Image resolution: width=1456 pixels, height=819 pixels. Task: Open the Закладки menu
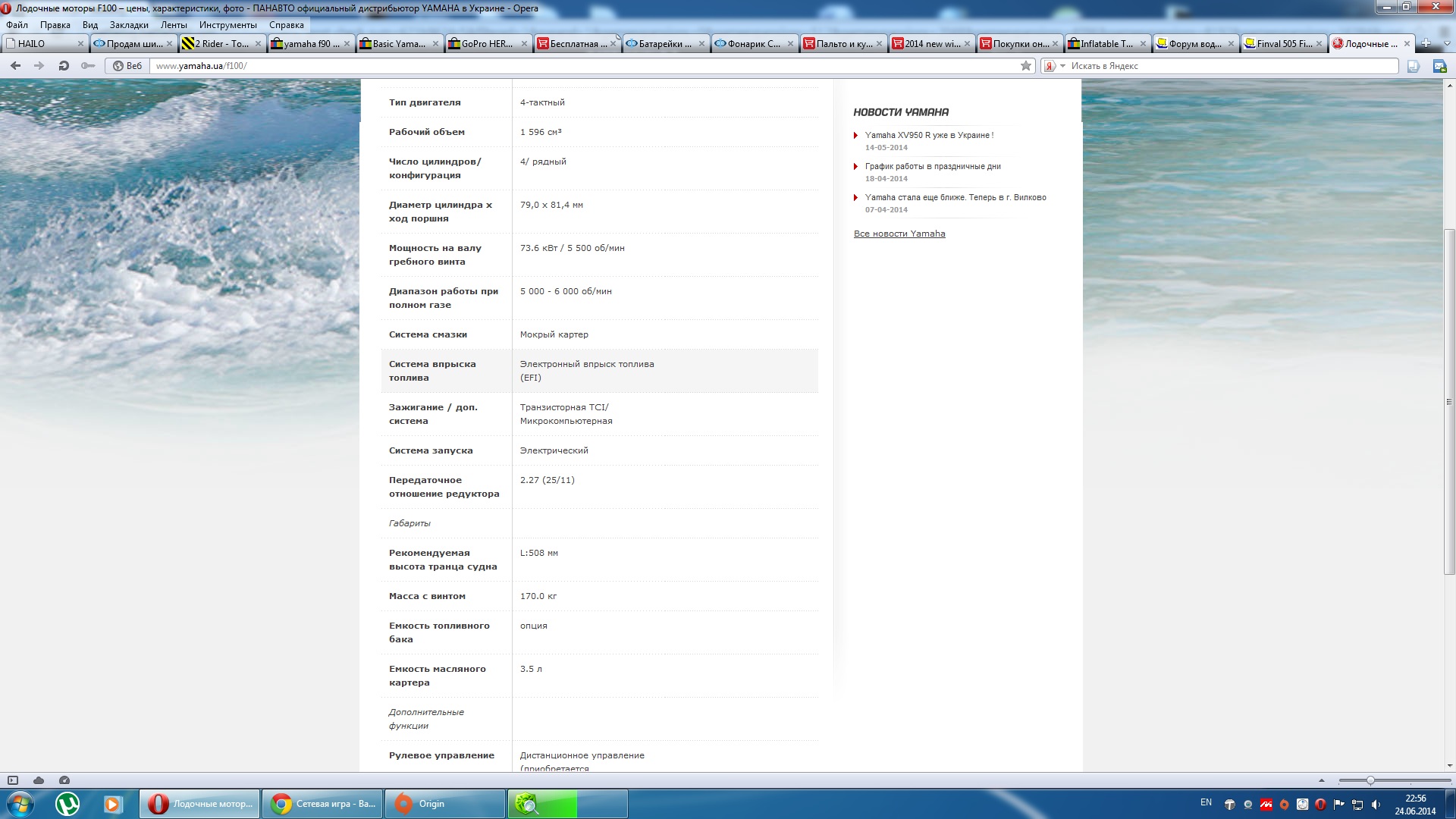click(129, 25)
